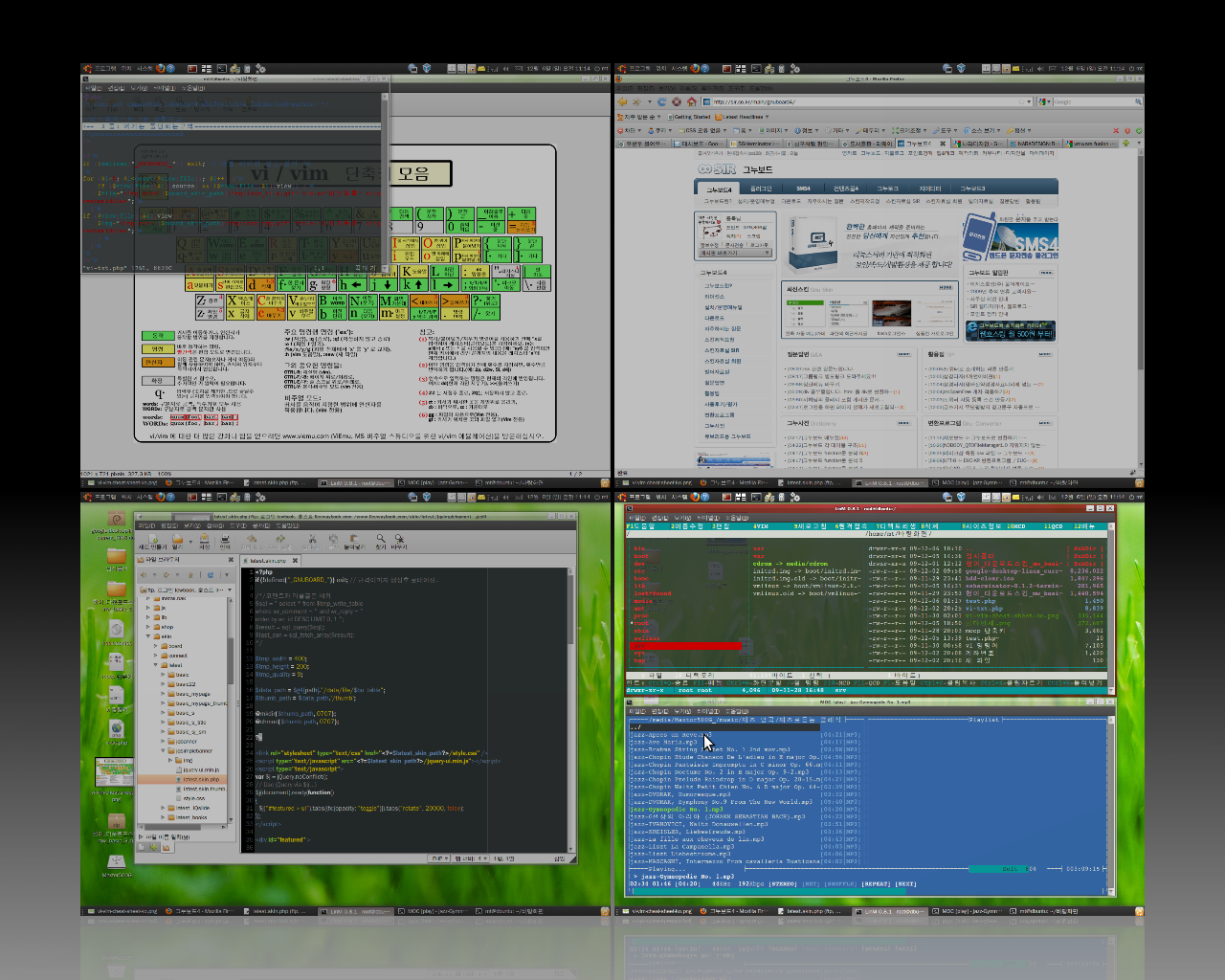Toggle REPEAT mode in the MOC player
Screen dimensions: 1225x980
[x=874, y=883]
